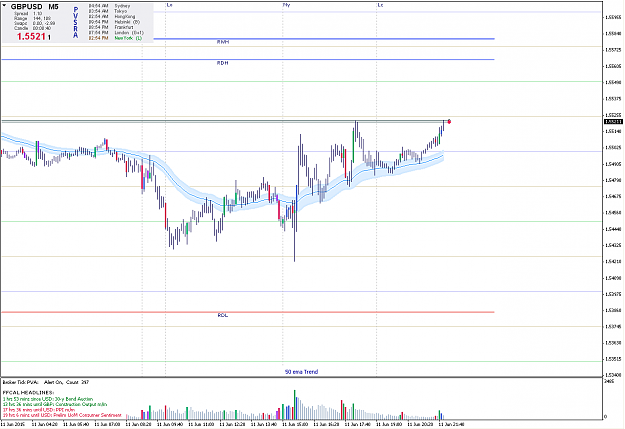Select the Sydney session time row
Image resolution: width=625 pixels, height=429 pixels.
[109, 6]
